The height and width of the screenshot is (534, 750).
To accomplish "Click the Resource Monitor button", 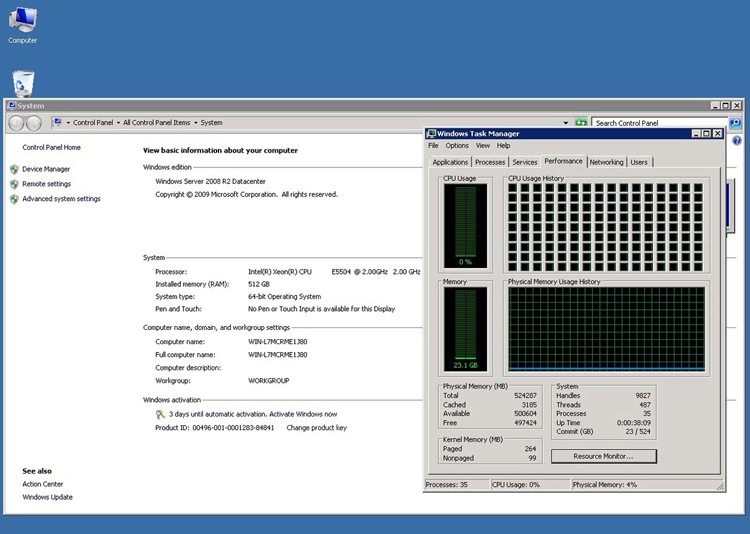I will (603, 456).
